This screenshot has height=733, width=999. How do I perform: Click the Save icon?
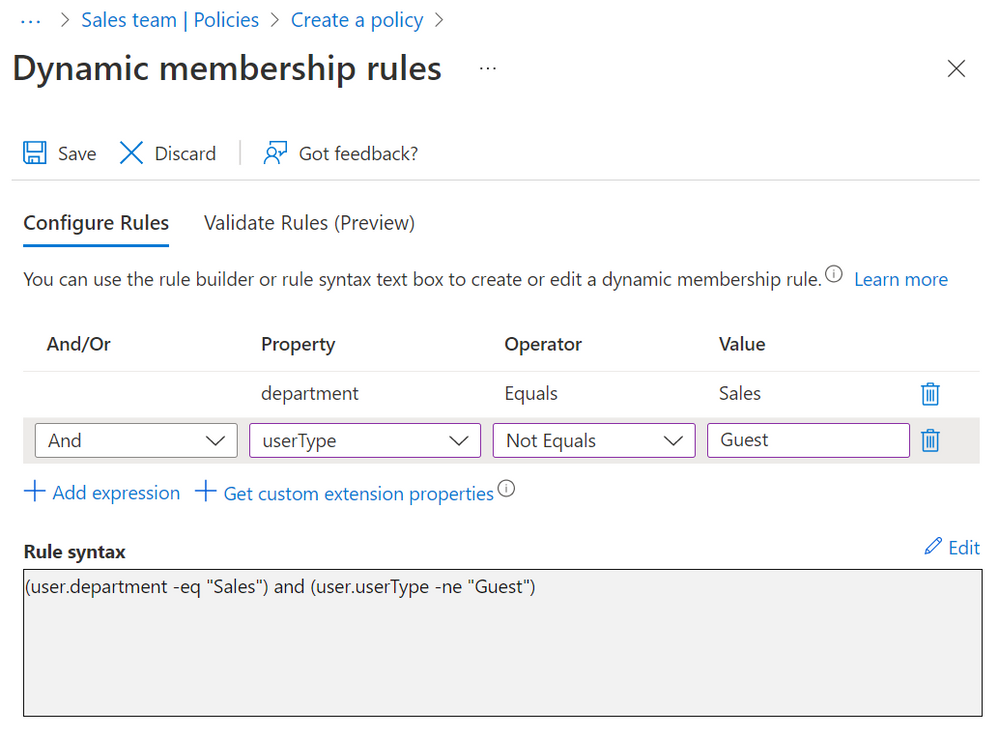point(34,153)
